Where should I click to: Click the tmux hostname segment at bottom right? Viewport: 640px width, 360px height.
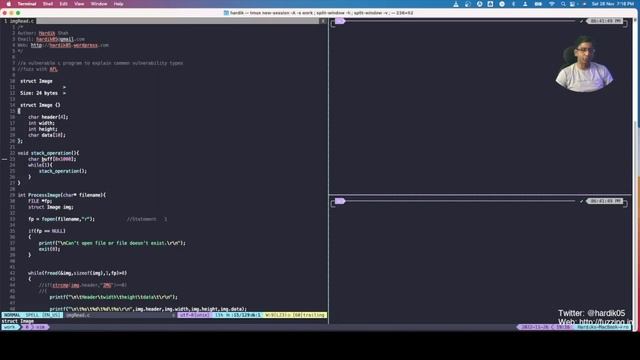click(x=603, y=327)
